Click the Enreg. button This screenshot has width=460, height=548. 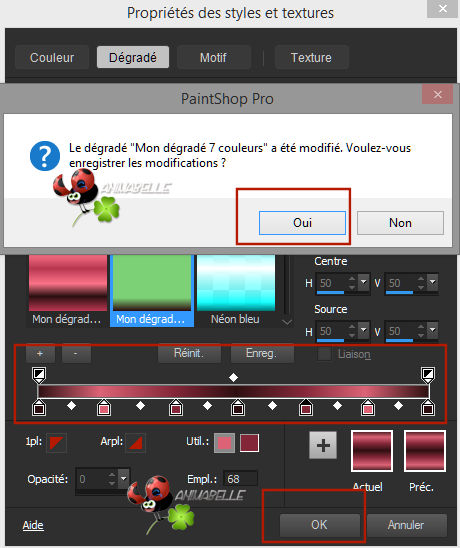262,353
